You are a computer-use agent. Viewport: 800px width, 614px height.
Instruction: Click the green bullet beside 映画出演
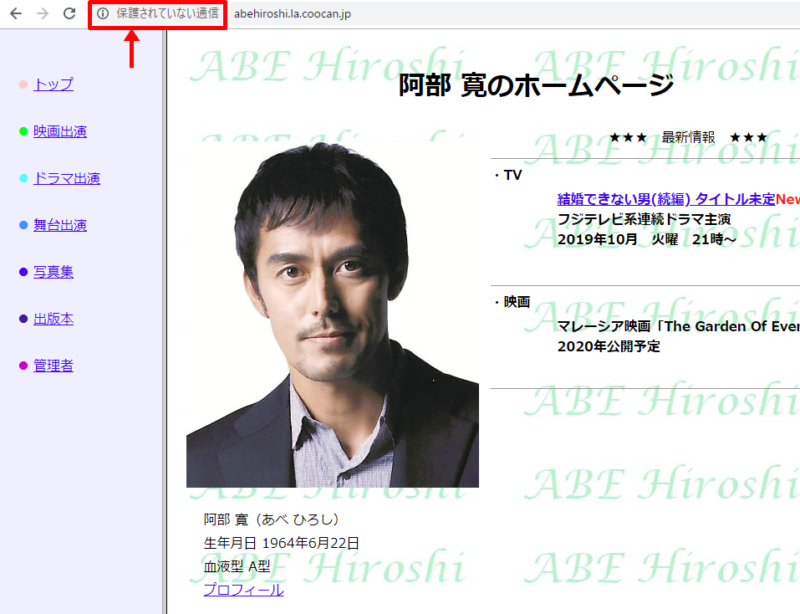coord(23,131)
